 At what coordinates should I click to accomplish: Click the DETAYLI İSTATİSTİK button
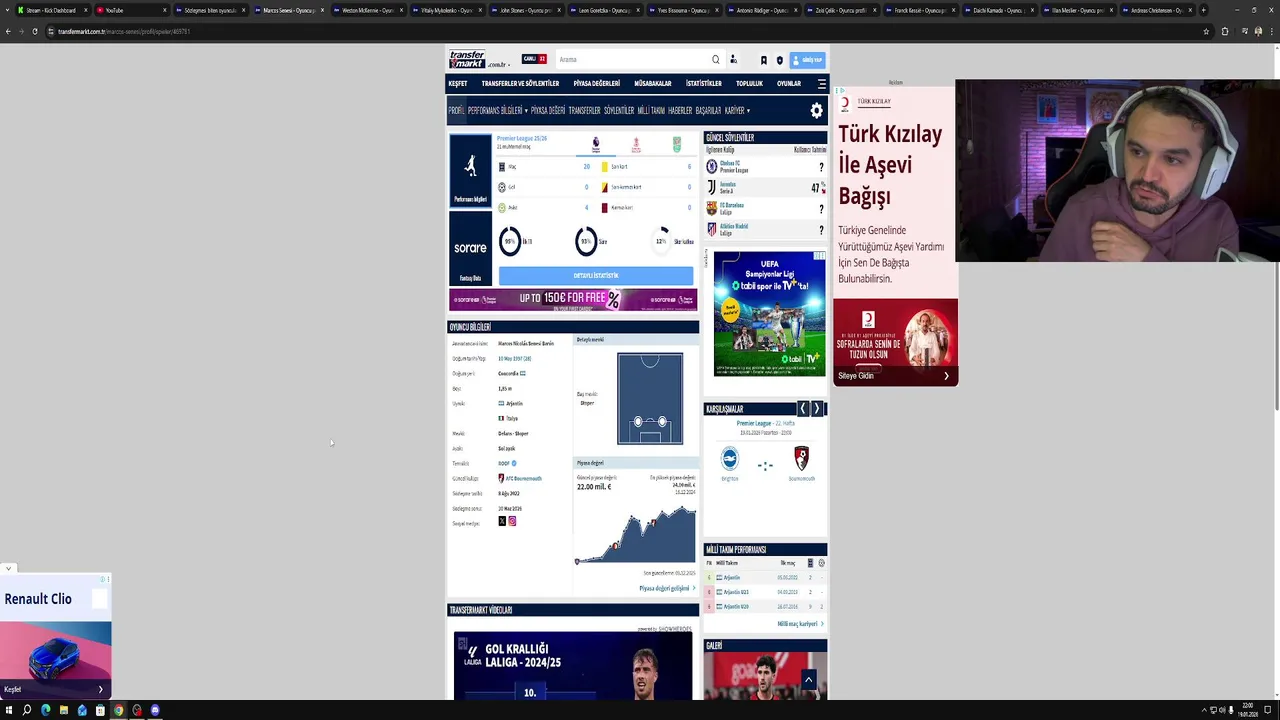pyautogui.click(x=596, y=276)
